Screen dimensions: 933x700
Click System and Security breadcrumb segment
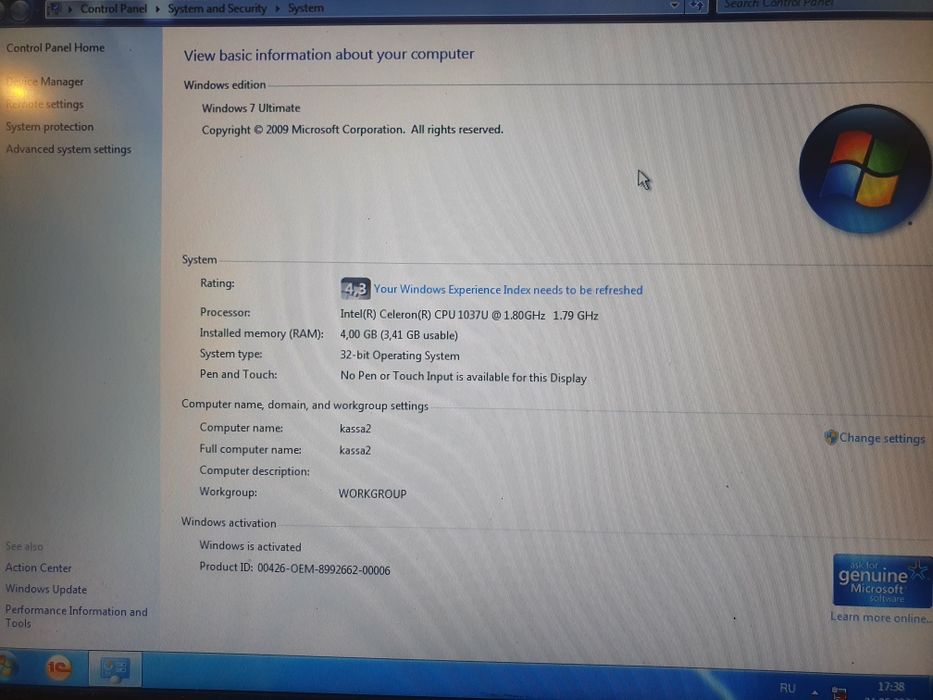pos(217,8)
